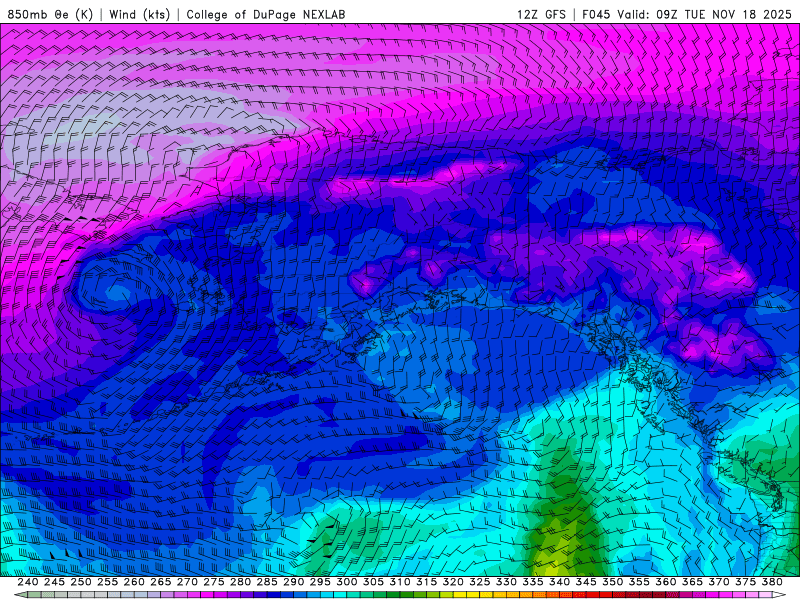The image size is (800, 600).
Task: Select the 380 scale label
Action: [x=772, y=582]
